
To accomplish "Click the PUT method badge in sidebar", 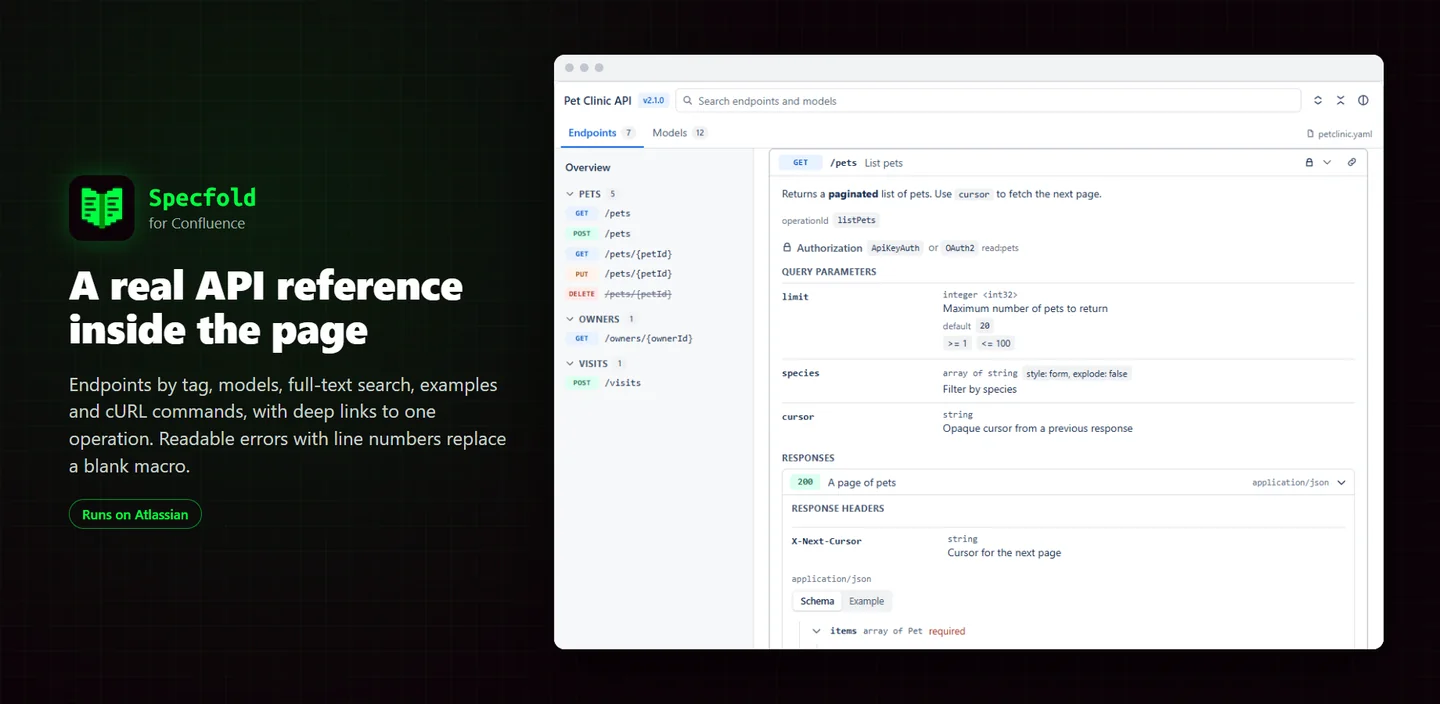I will [582, 274].
